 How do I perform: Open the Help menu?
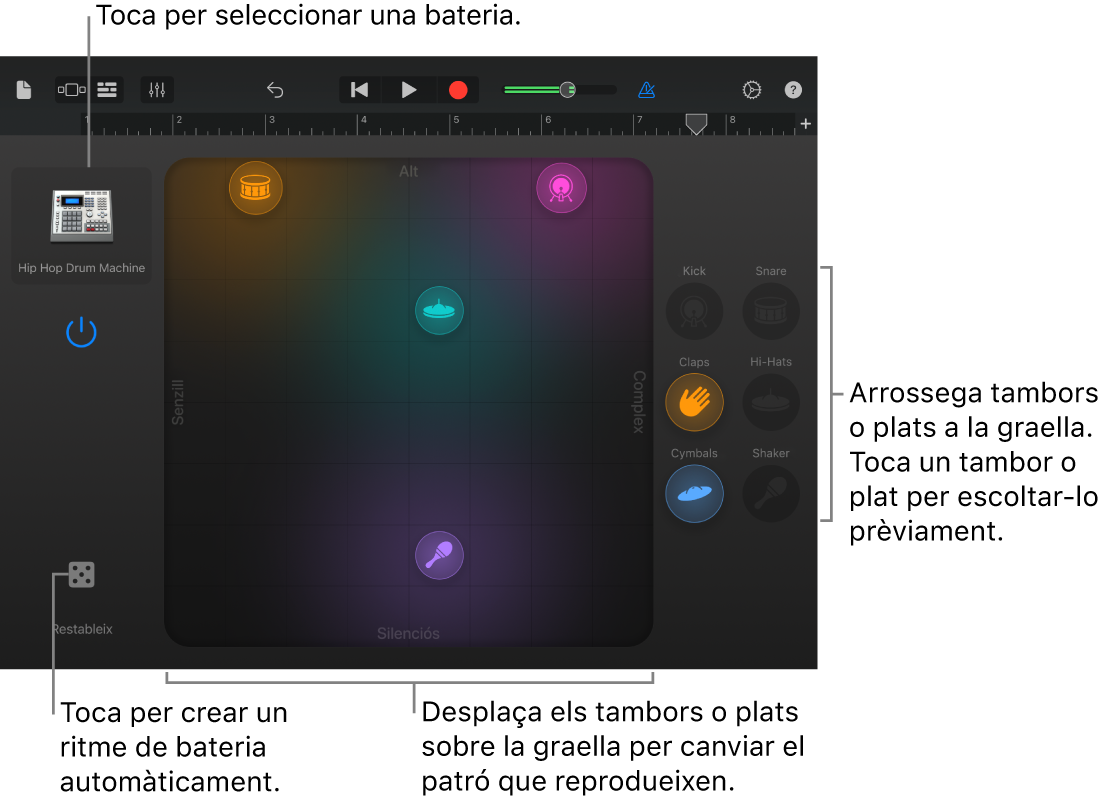pos(793,89)
